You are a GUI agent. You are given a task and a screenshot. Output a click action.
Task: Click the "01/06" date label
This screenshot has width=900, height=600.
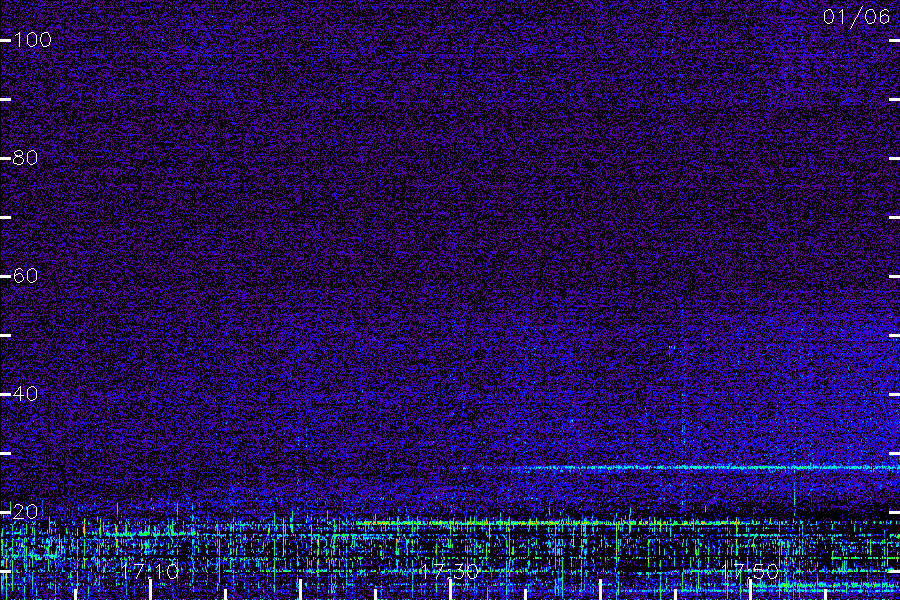click(x=856, y=17)
